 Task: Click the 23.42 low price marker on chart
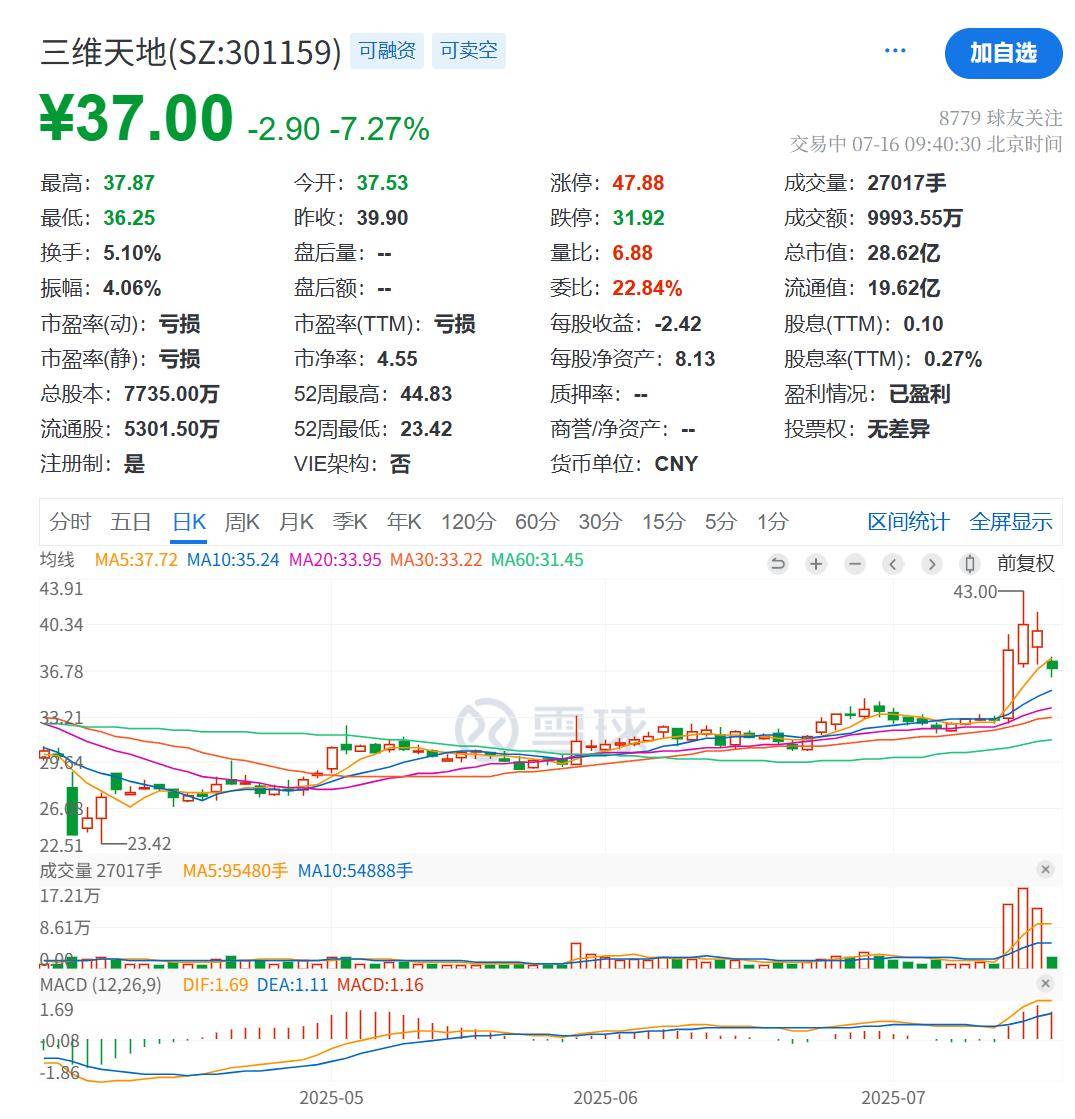coord(149,844)
